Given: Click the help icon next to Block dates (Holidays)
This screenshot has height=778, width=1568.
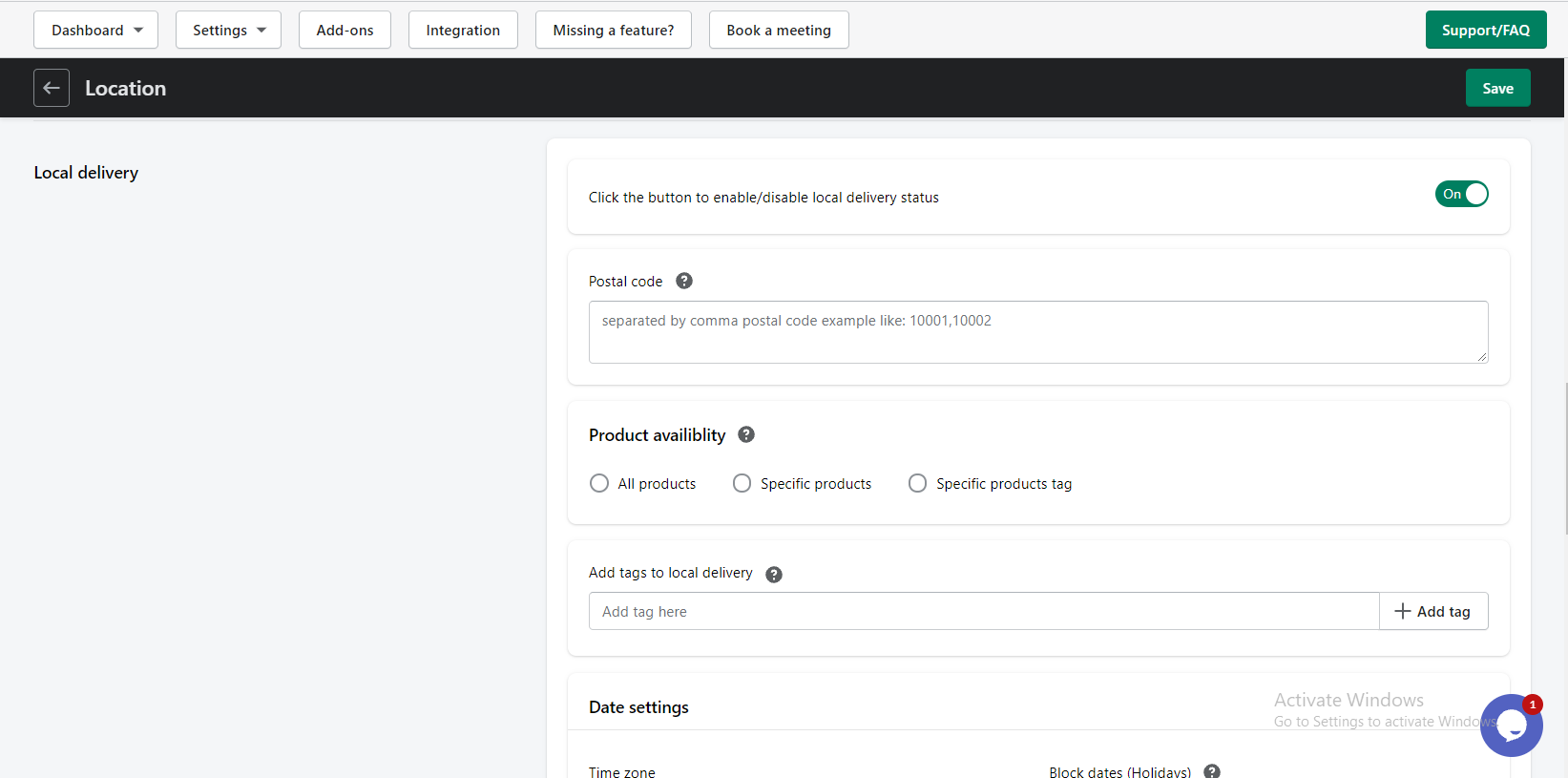Looking at the screenshot, I should (x=1212, y=771).
